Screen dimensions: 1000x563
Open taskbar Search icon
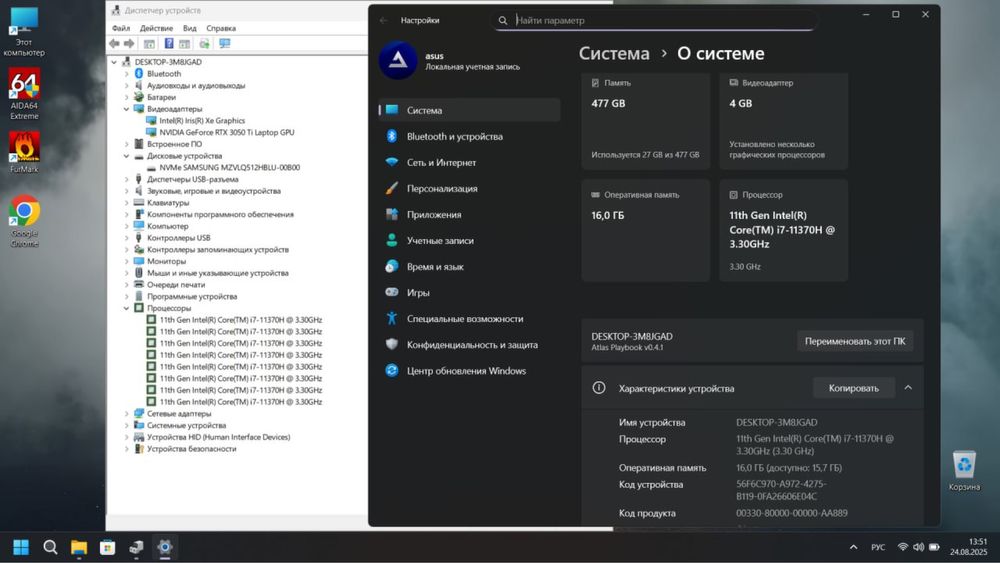click(x=50, y=547)
